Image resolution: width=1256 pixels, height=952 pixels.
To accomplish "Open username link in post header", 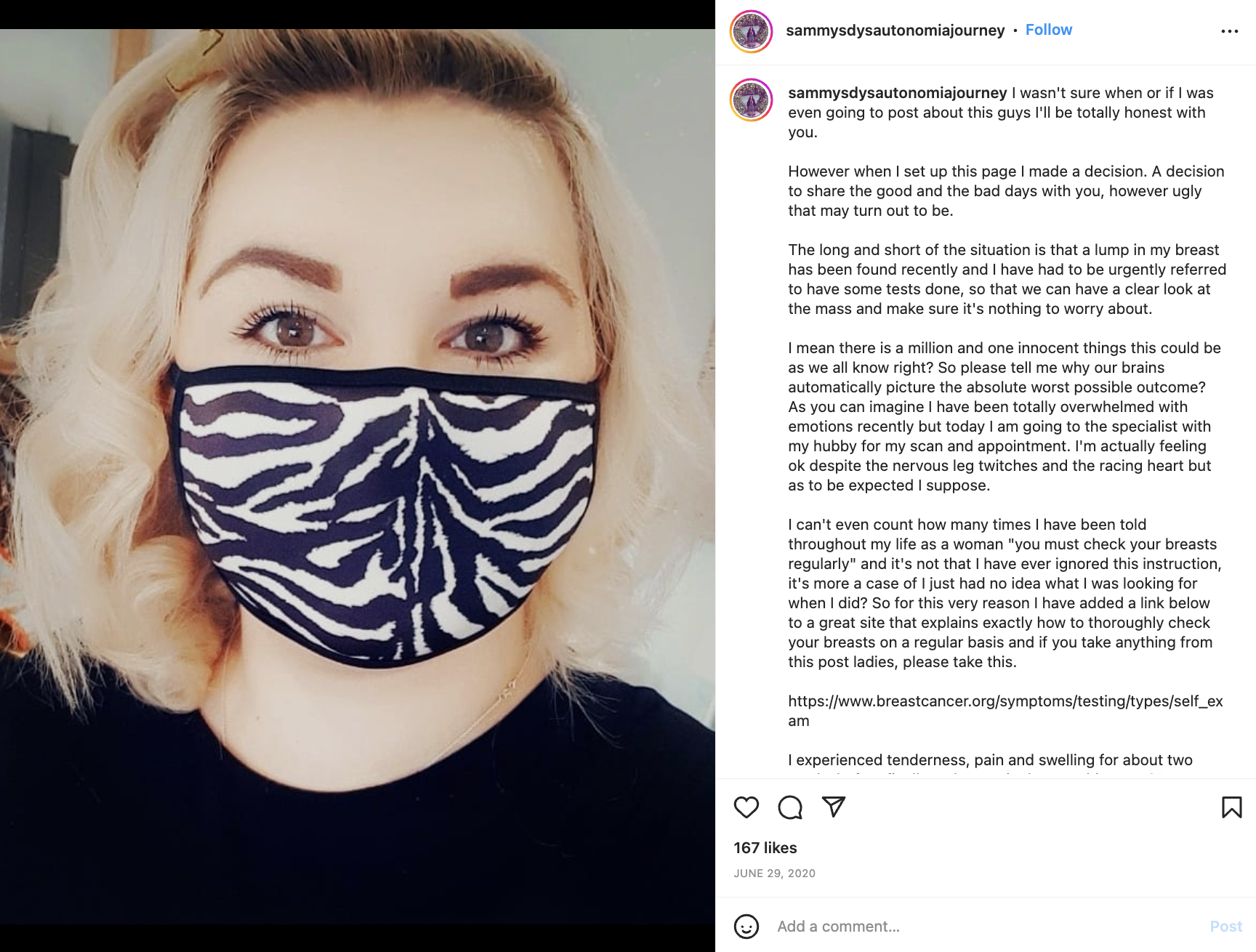I will [895, 31].
